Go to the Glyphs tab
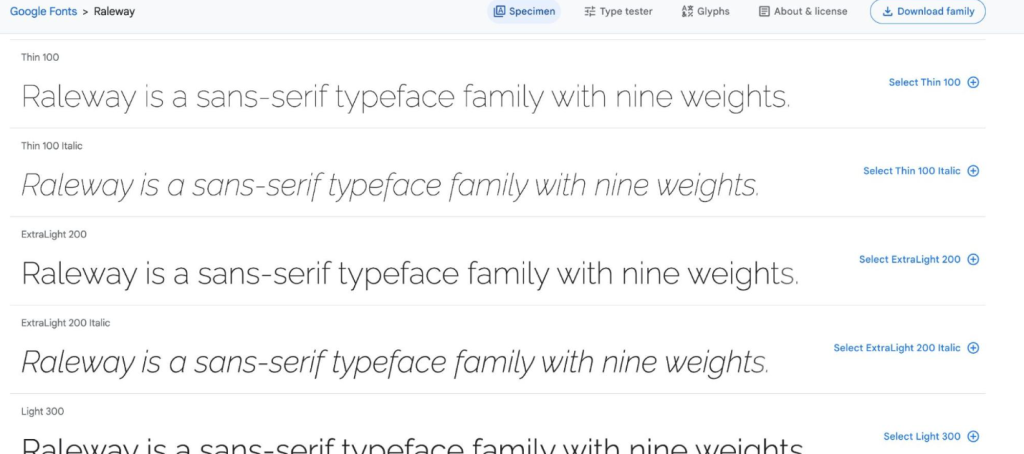The image size is (1024, 454). [705, 11]
